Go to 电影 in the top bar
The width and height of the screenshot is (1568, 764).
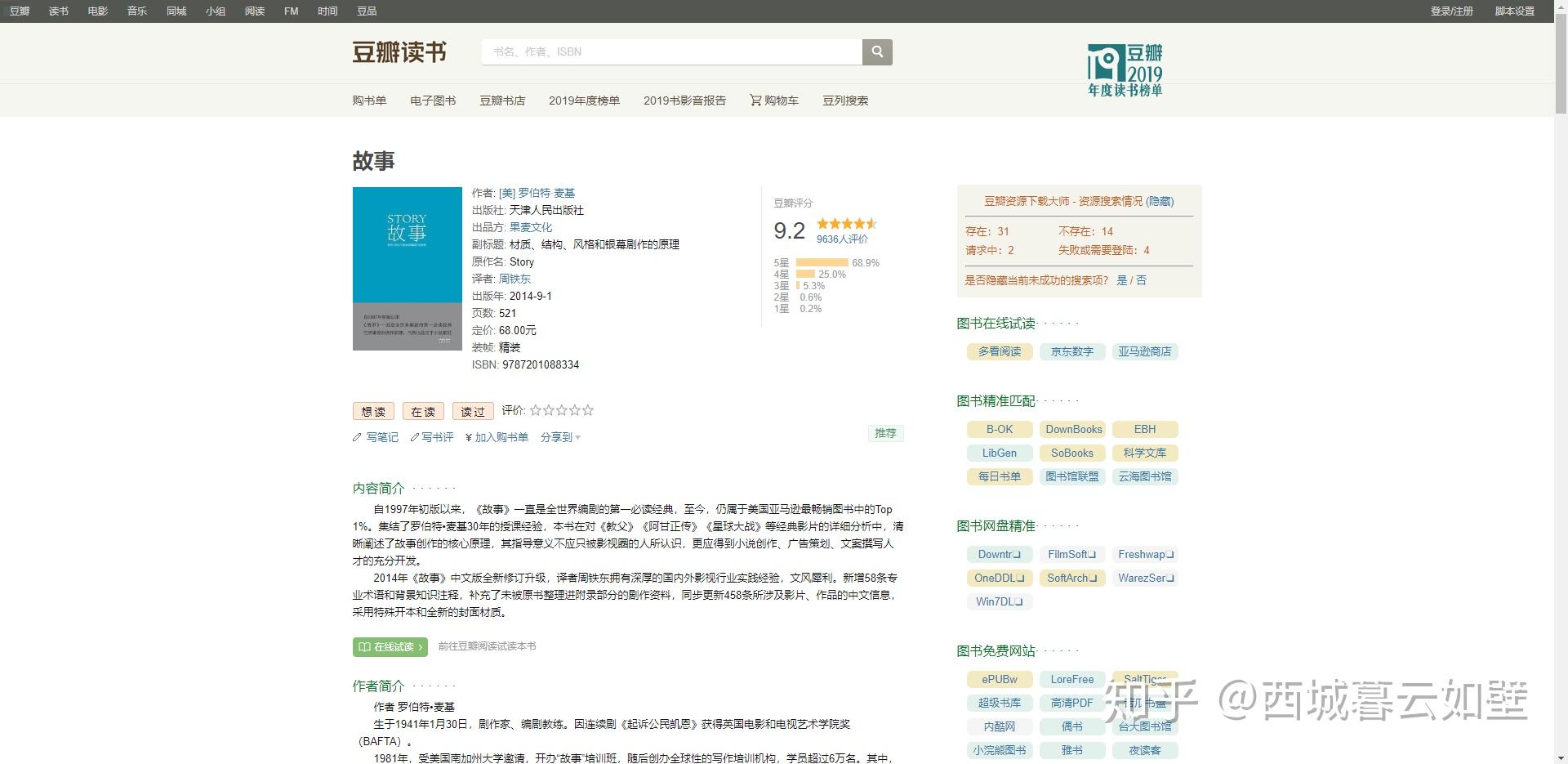[x=98, y=11]
